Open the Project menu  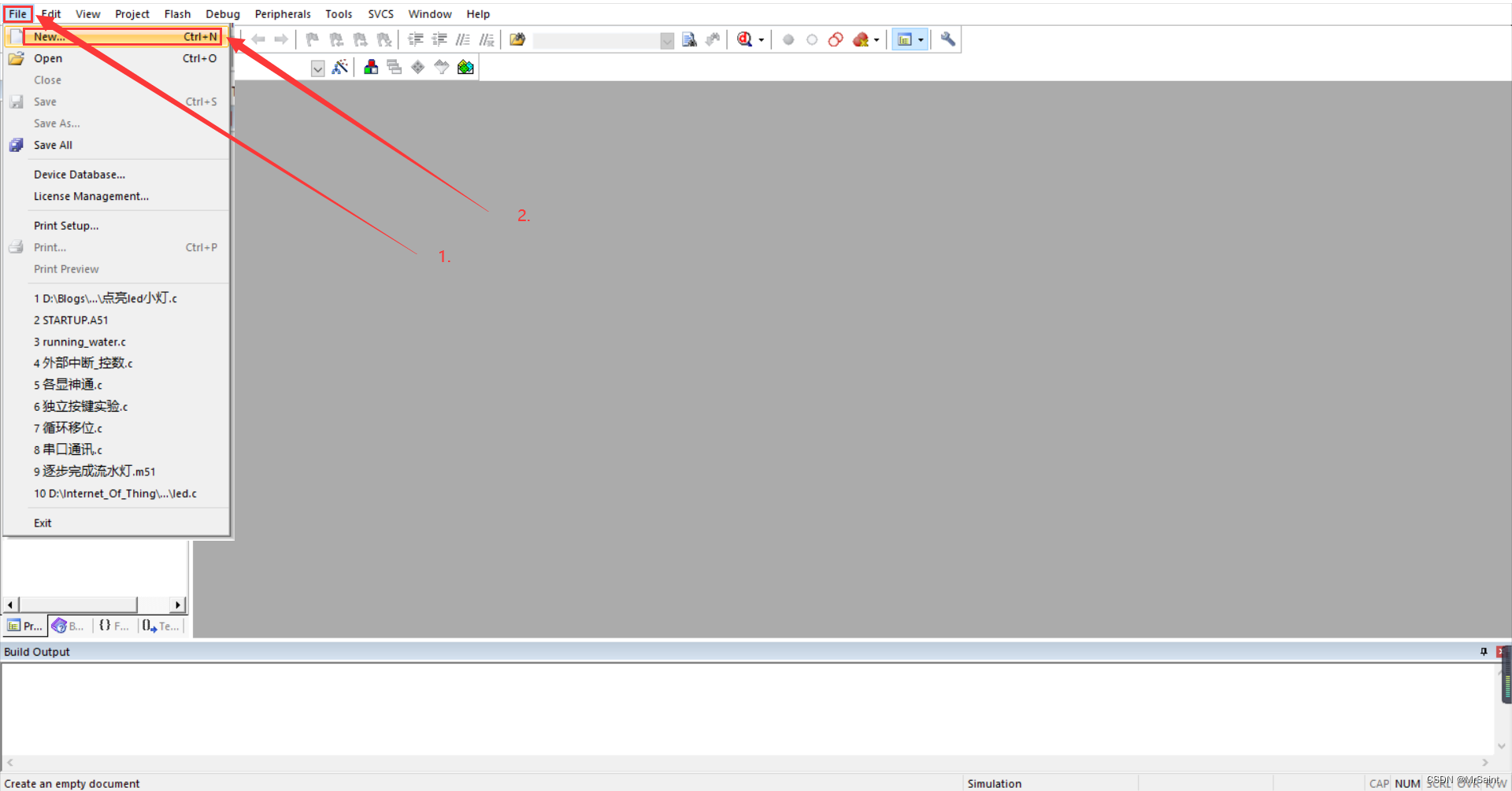[132, 14]
